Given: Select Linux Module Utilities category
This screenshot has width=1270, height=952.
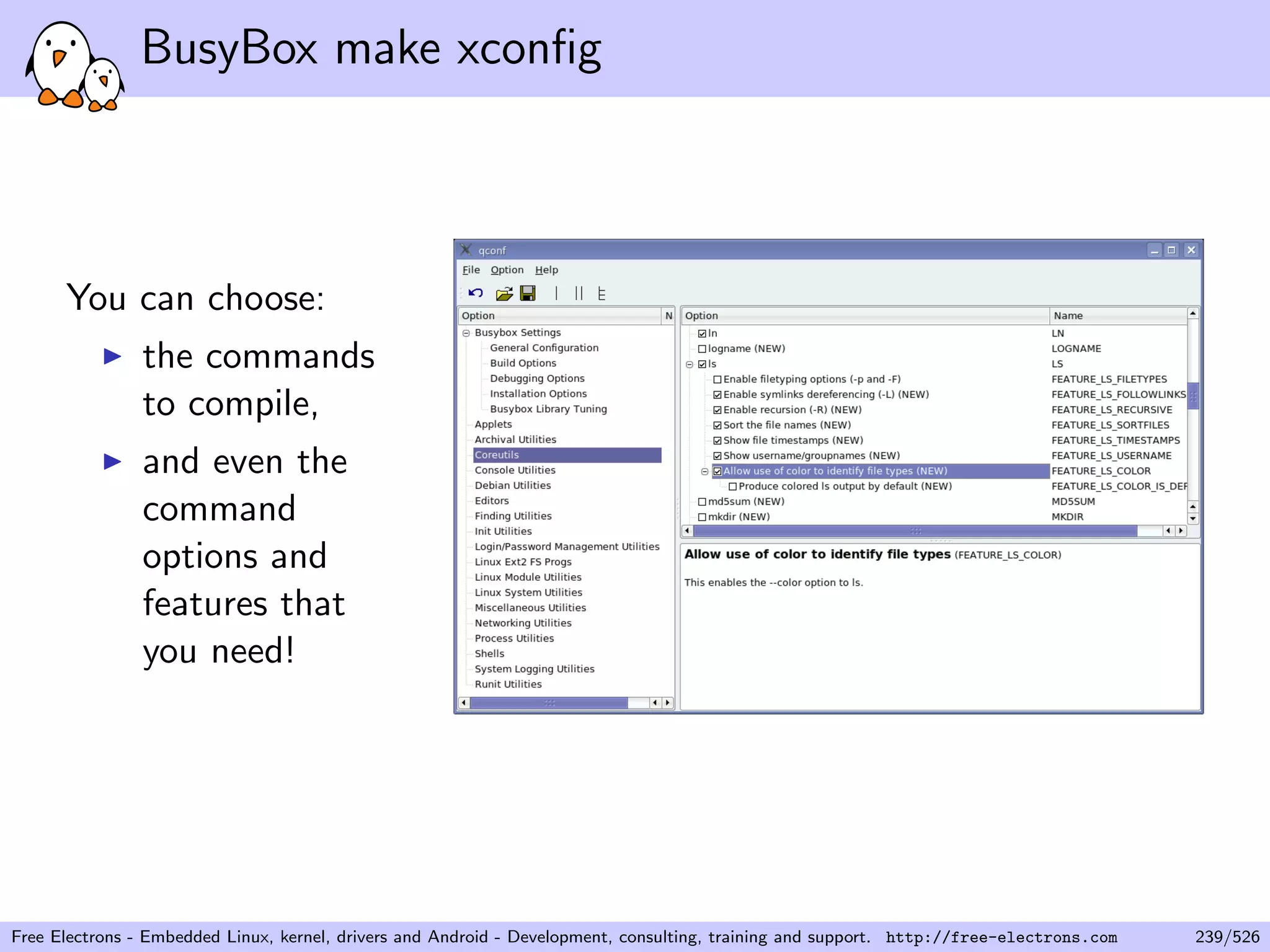Looking at the screenshot, I should click(528, 577).
